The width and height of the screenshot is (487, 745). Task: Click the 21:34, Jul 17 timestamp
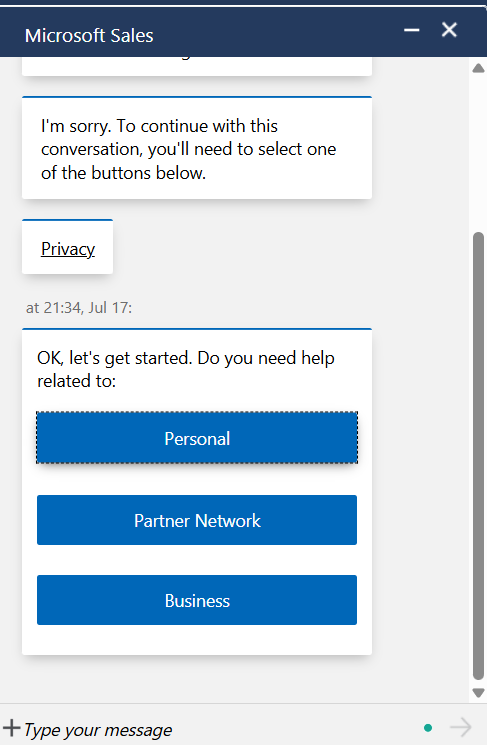pyautogui.click(x=79, y=308)
